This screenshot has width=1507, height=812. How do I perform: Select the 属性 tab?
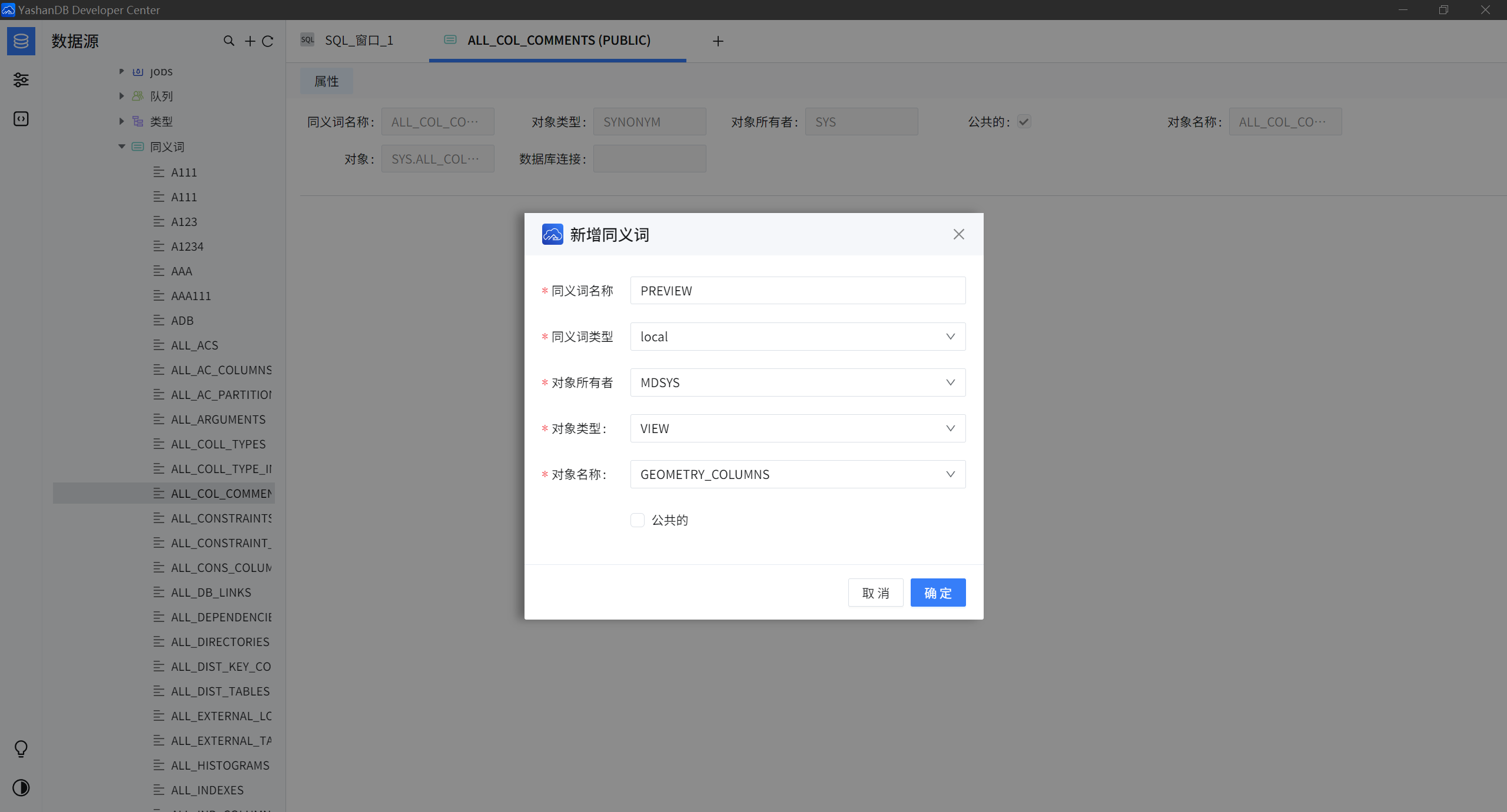click(x=327, y=81)
